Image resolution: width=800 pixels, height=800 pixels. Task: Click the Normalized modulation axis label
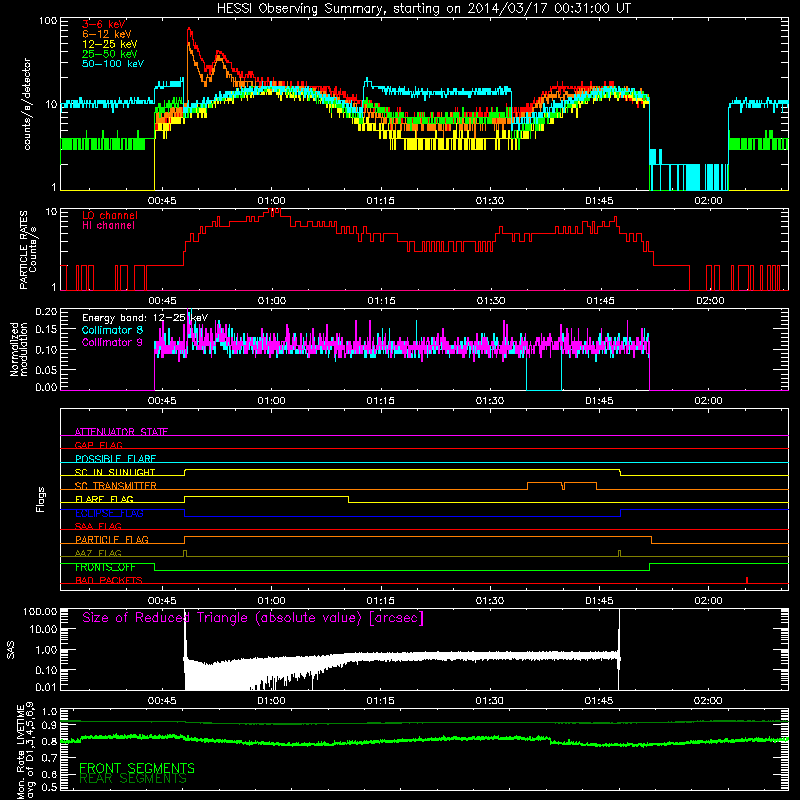[18, 349]
